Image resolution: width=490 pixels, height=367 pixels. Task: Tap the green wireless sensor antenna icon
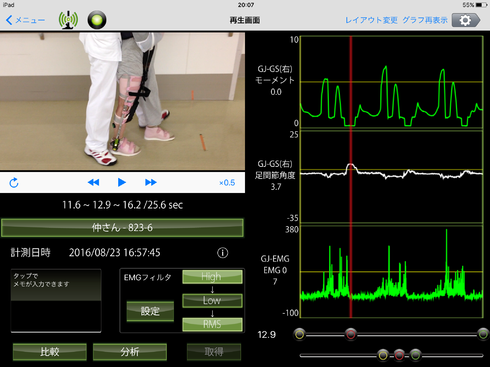coord(68,20)
